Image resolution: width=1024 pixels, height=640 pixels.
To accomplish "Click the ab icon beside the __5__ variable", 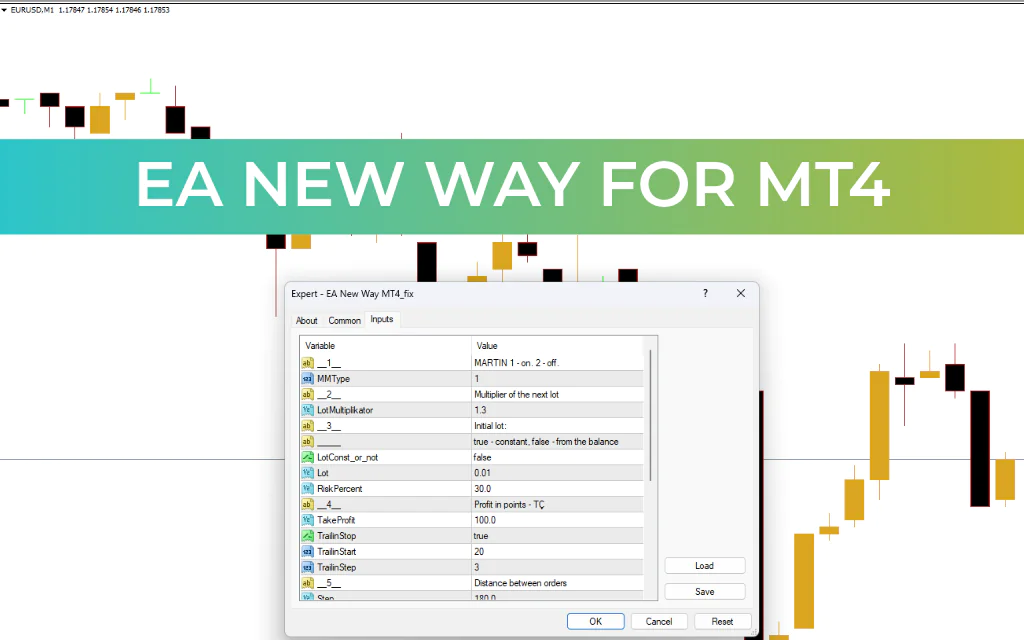I will tap(307, 583).
